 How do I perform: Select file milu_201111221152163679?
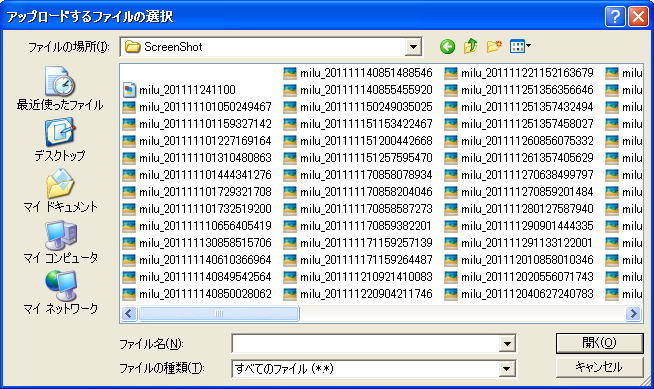point(519,73)
